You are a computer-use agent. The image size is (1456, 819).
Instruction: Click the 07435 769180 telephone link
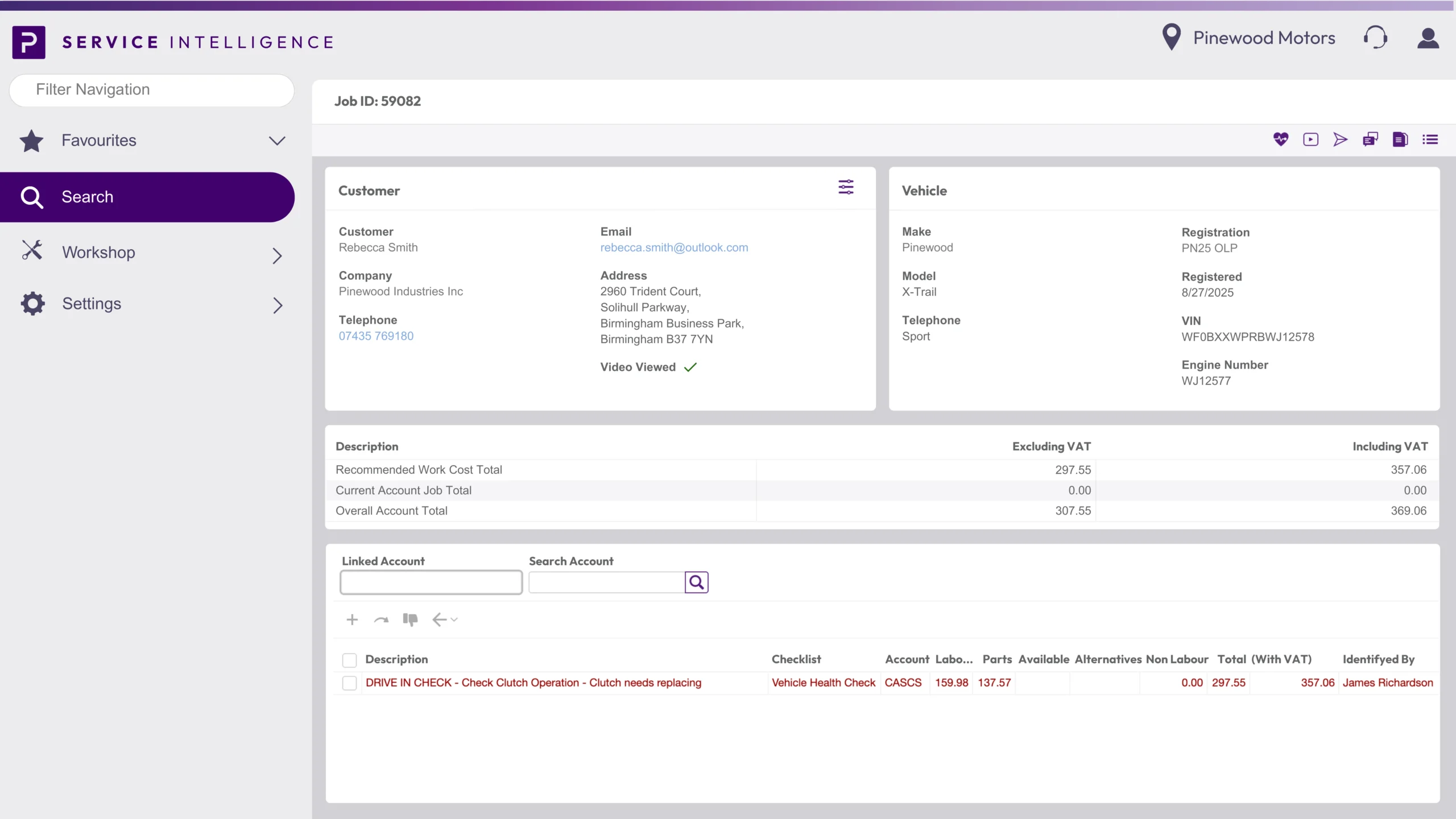click(376, 336)
